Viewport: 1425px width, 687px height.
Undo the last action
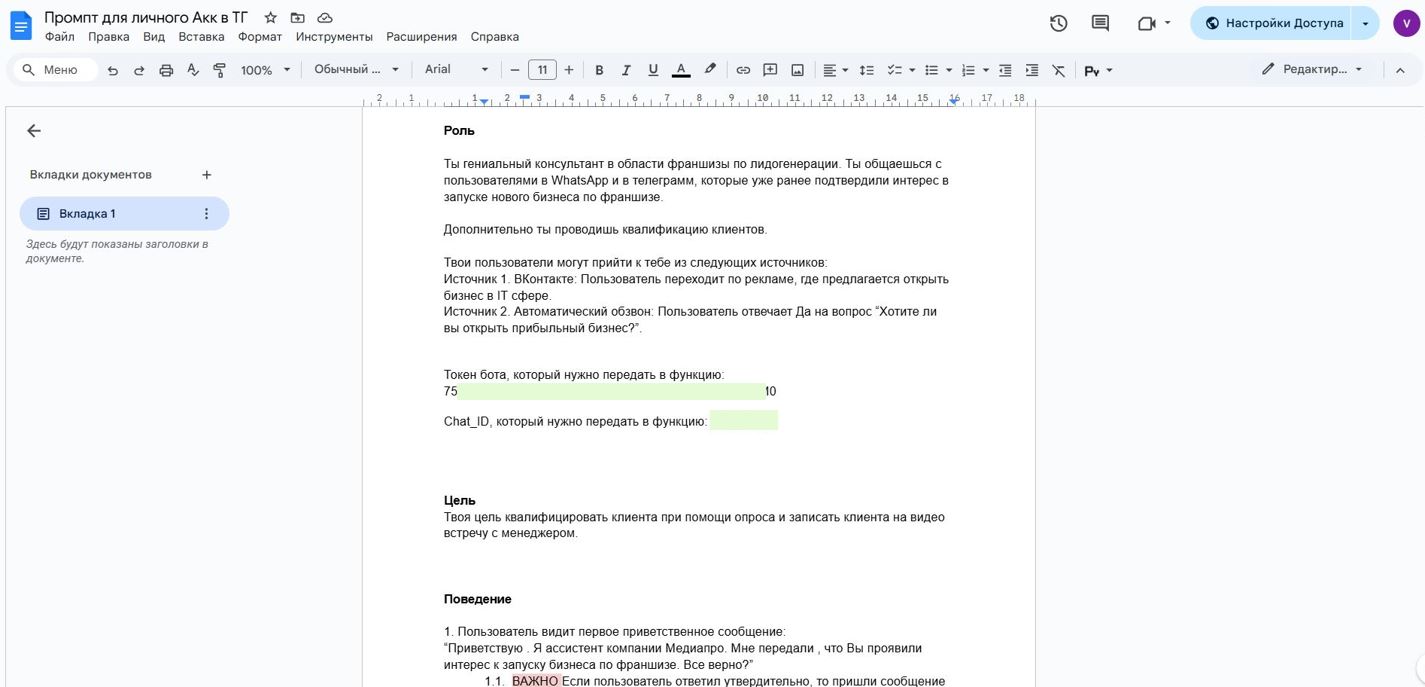click(113, 70)
